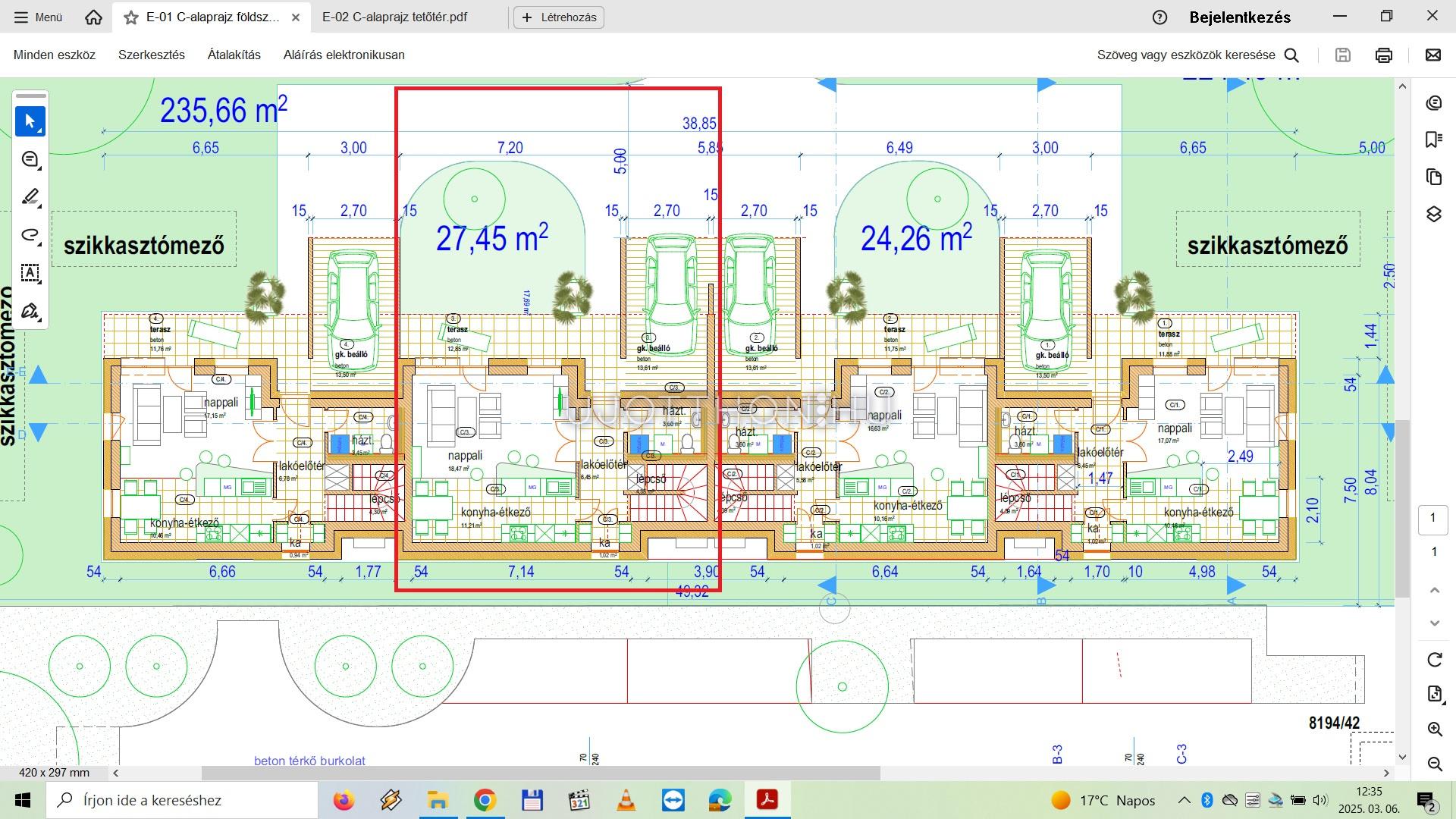
Task: Star the E-01 C-alaprajz tab
Action: (x=131, y=17)
